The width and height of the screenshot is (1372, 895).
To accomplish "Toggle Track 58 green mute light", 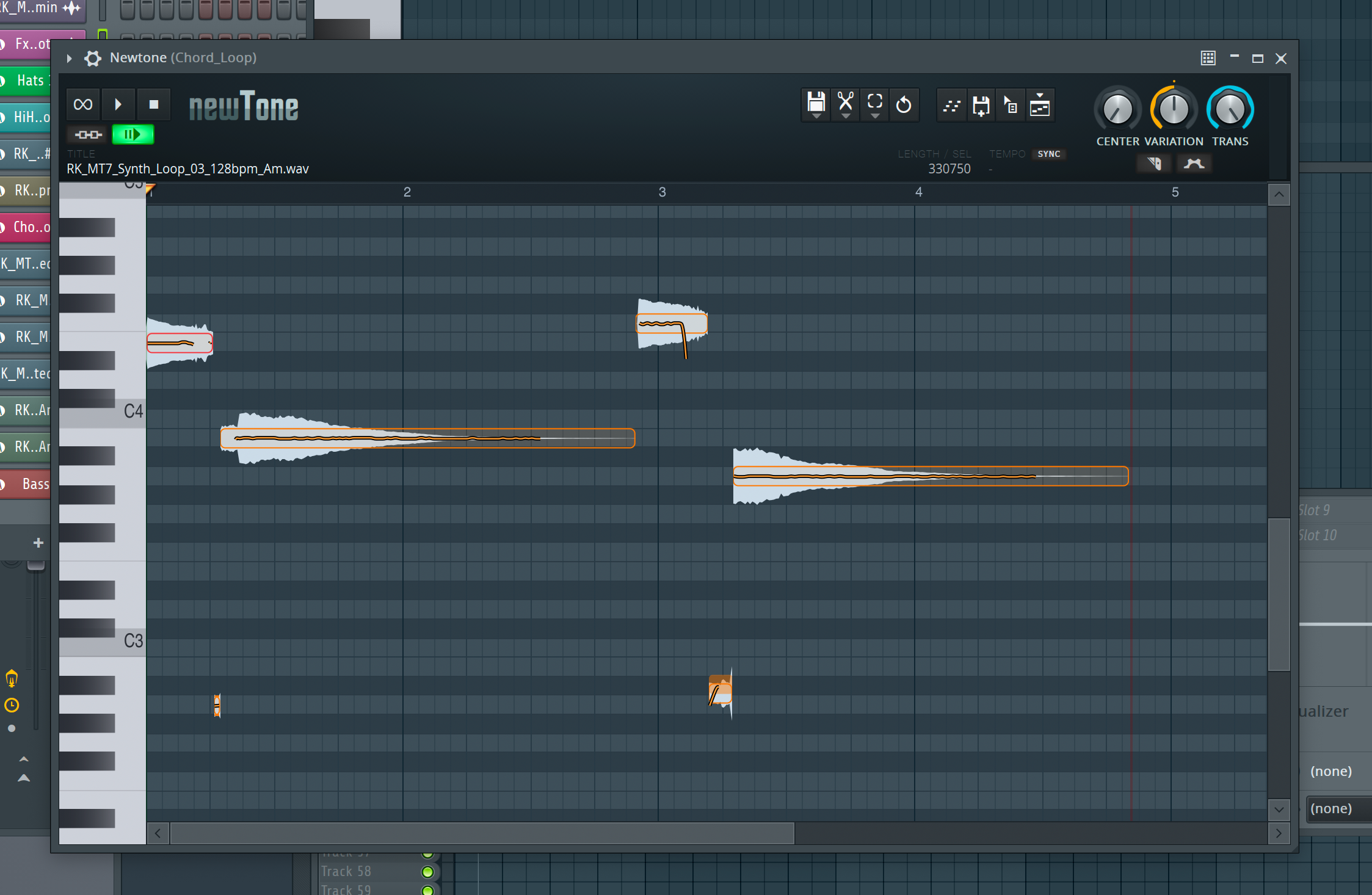I will (x=428, y=872).
